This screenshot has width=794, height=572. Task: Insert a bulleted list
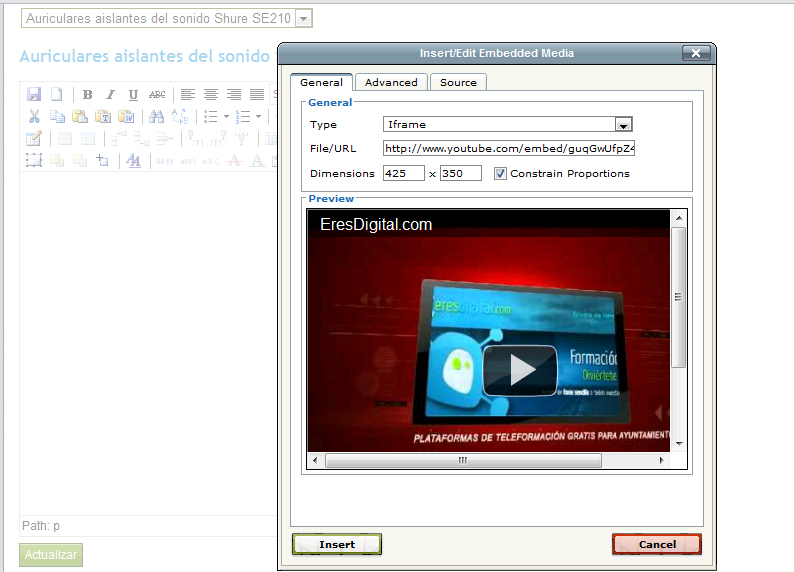(211, 117)
